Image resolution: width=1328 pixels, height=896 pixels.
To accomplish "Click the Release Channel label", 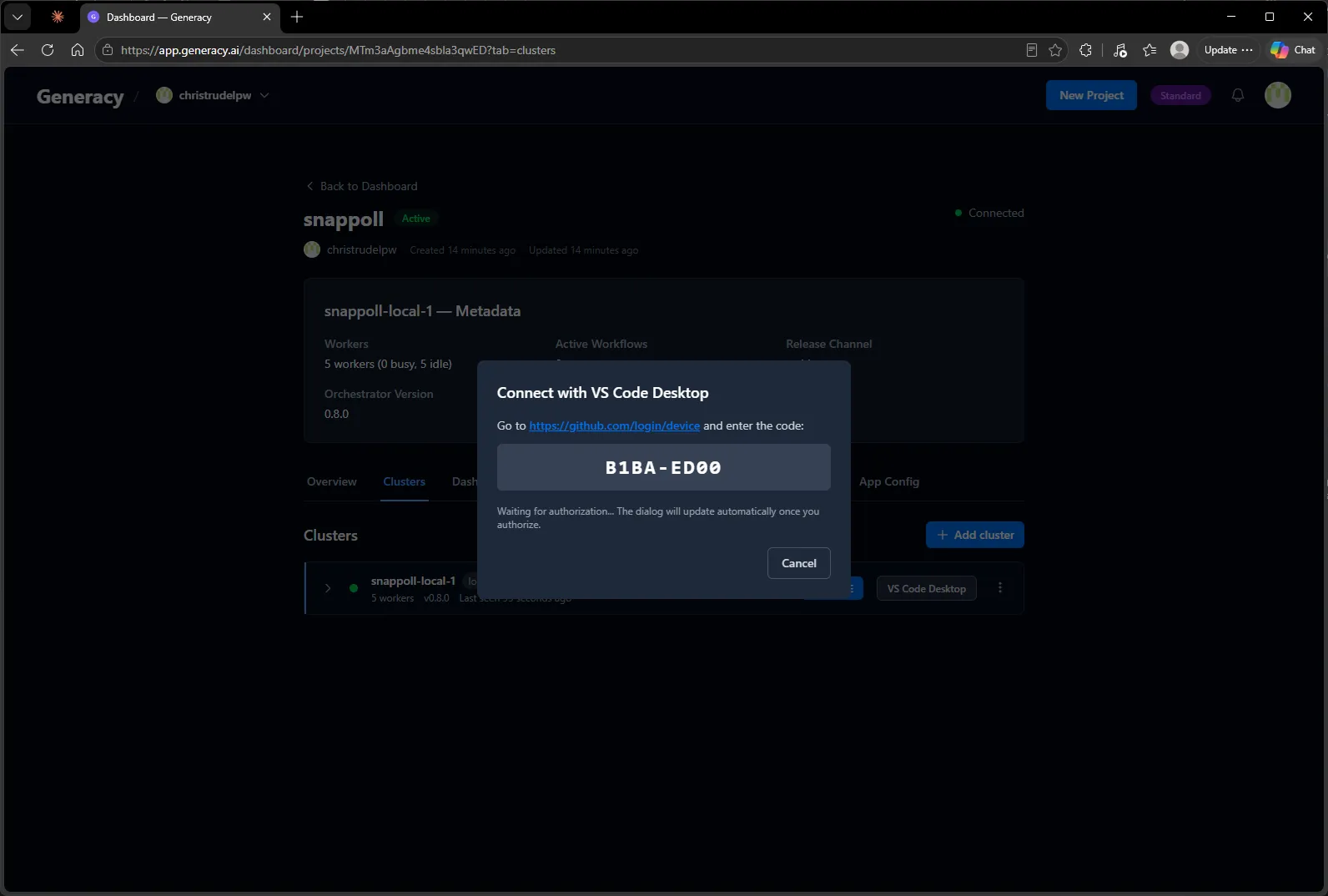I will pos(829,344).
